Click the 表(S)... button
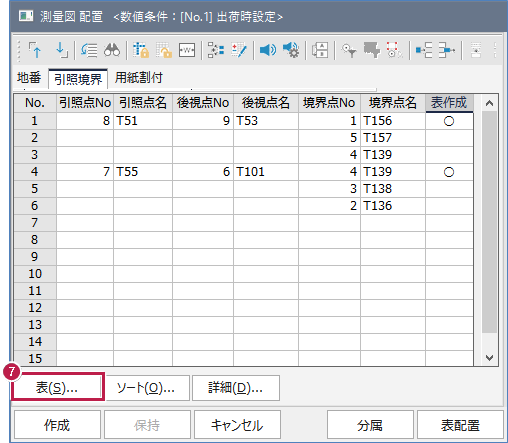 (58, 387)
